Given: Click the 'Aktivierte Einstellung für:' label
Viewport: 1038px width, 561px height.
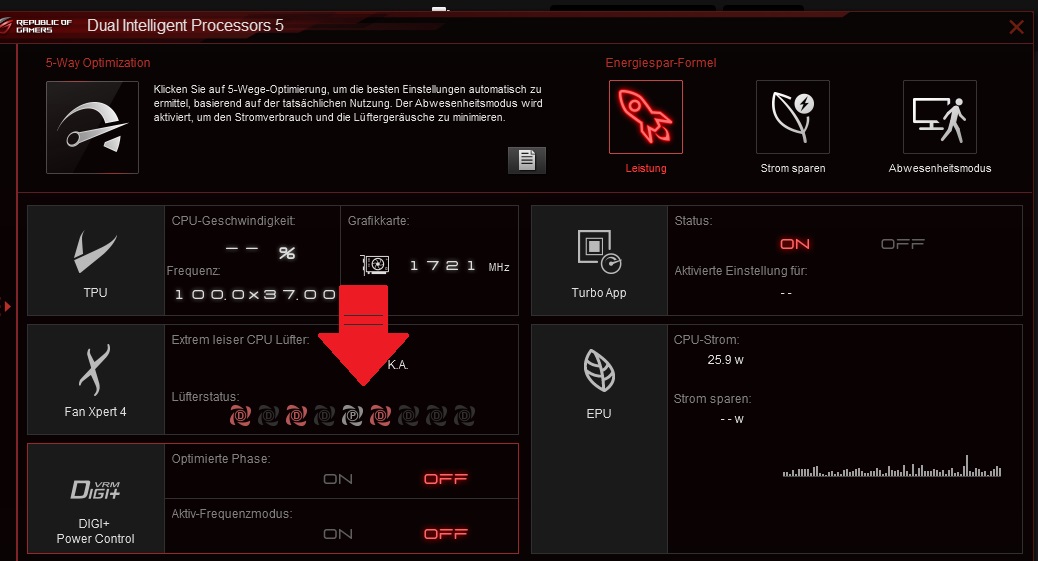Looking at the screenshot, I should pos(741,271).
